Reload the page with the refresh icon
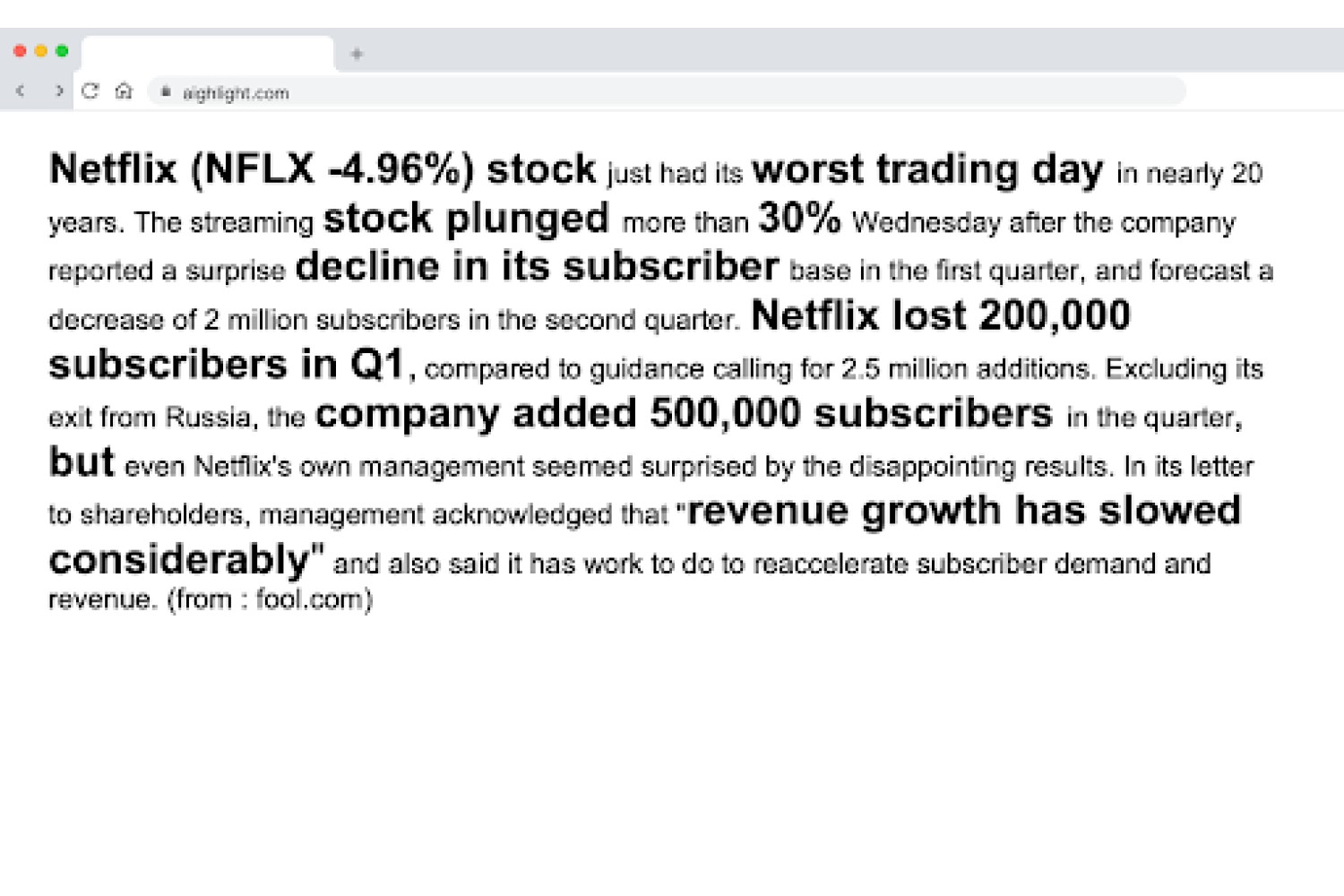This screenshot has height=896, width=1344. 90,91
